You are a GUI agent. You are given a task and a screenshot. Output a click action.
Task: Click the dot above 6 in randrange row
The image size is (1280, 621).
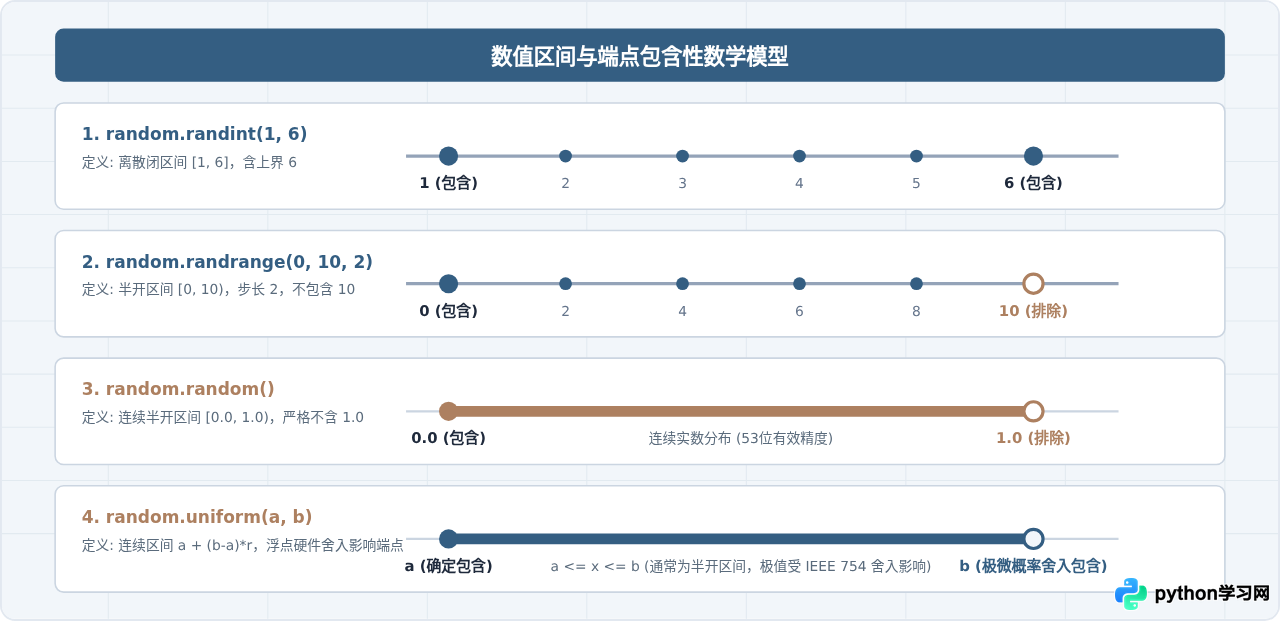pyautogui.click(x=799, y=284)
